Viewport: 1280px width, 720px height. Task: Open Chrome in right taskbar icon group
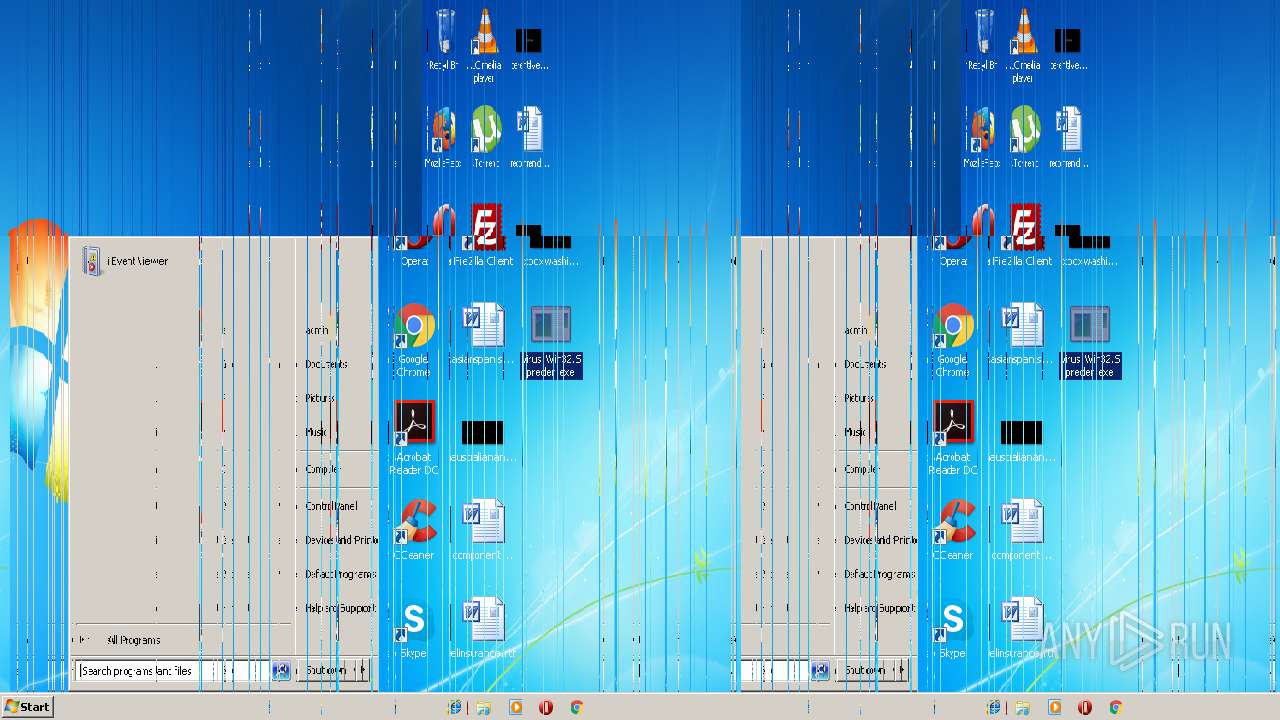click(1116, 707)
